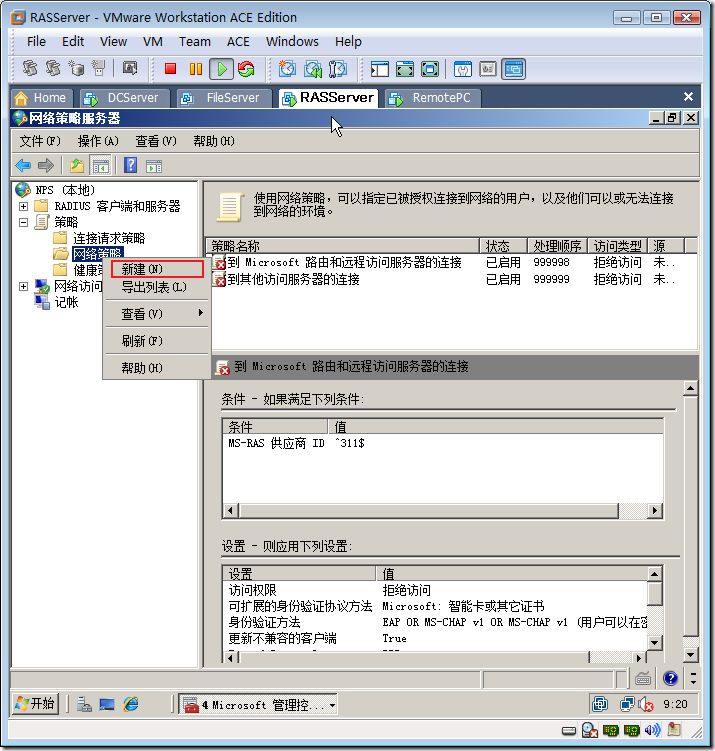Toggle the VMware sidebar view icon

click(380, 69)
